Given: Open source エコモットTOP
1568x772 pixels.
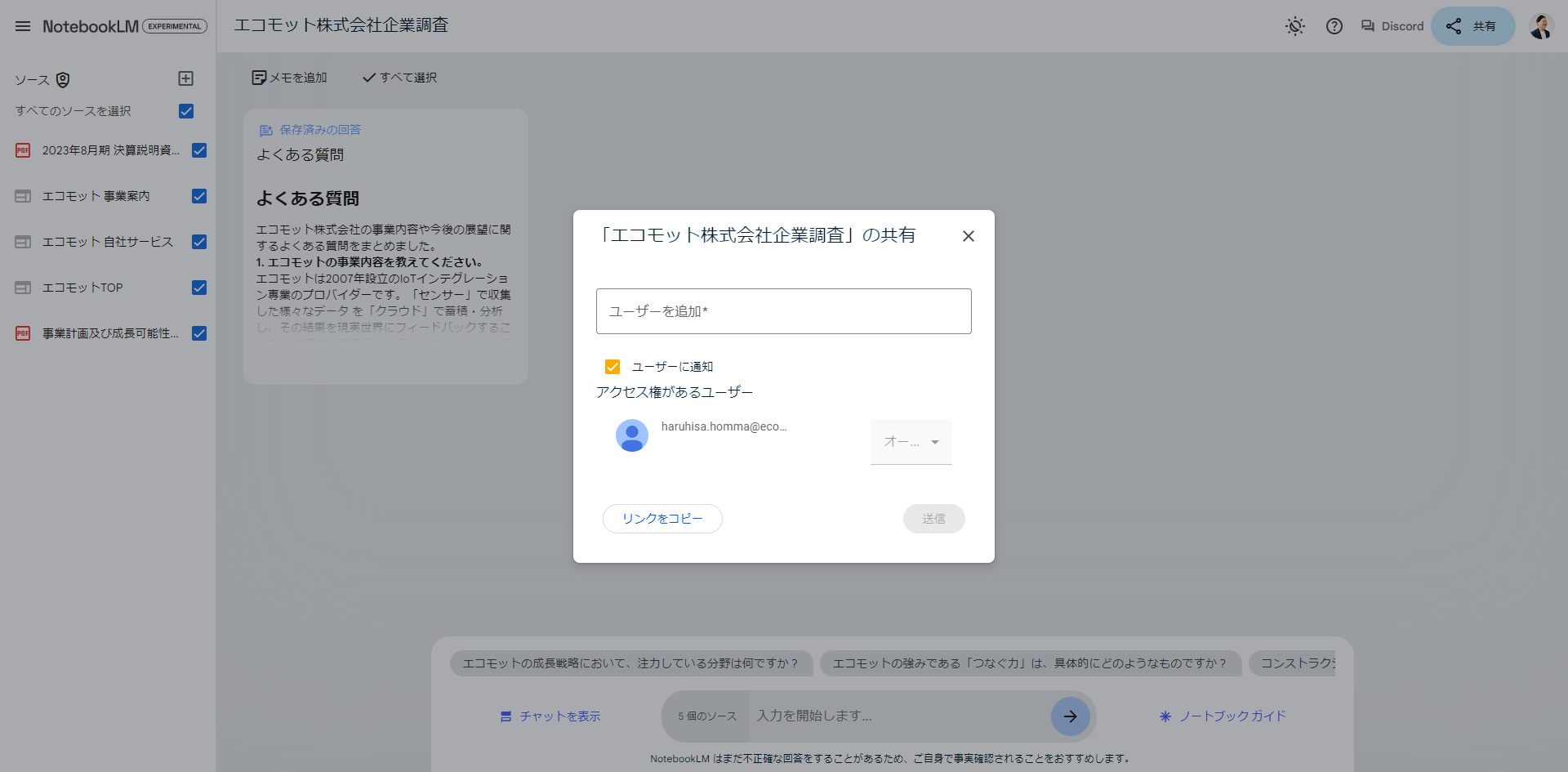Looking at the screenshot, I should coord(82,288).
